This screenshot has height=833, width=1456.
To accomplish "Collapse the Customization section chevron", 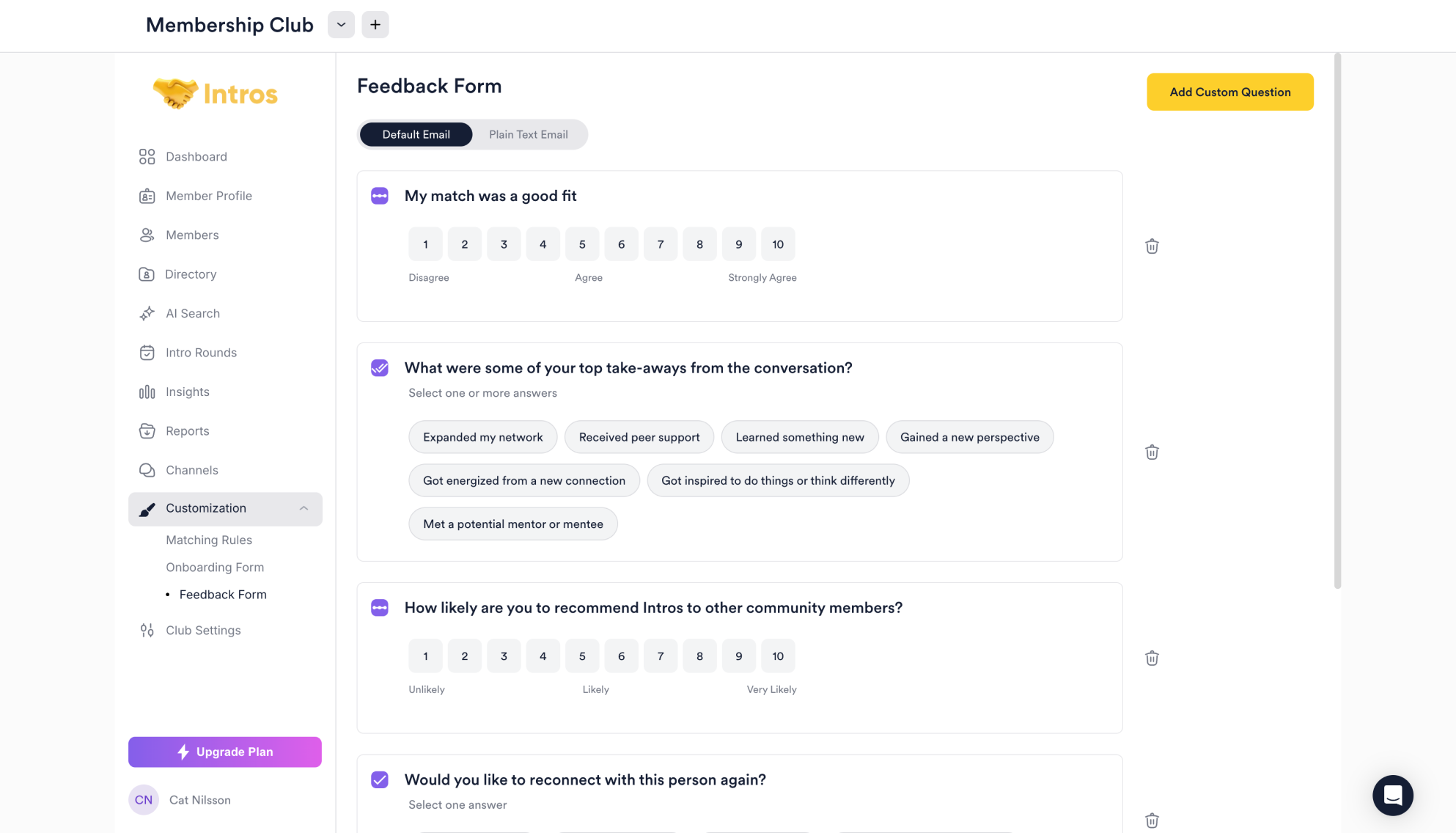I will pos(304,509).
